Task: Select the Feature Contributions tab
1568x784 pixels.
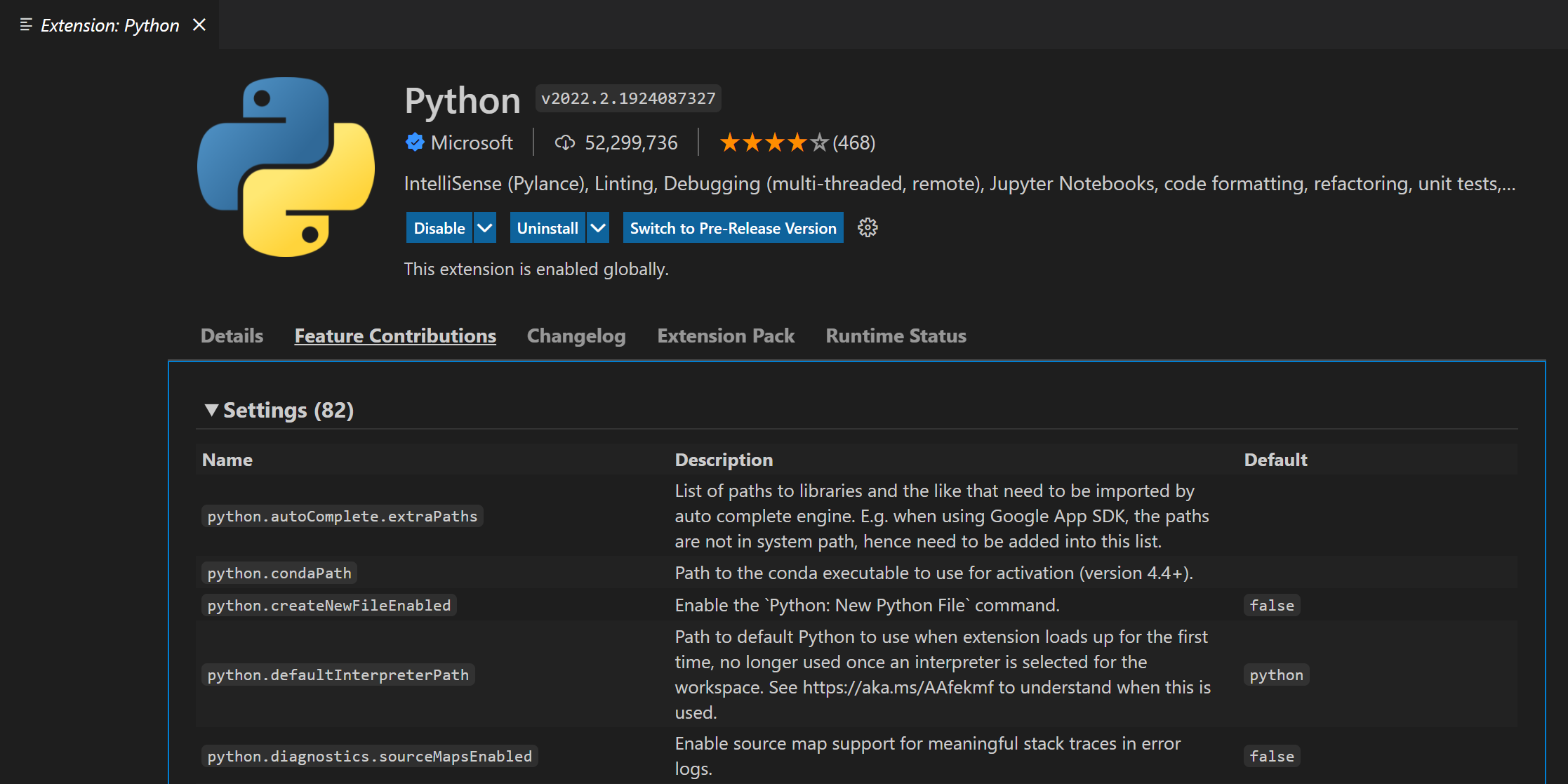Action: [395, 335]
